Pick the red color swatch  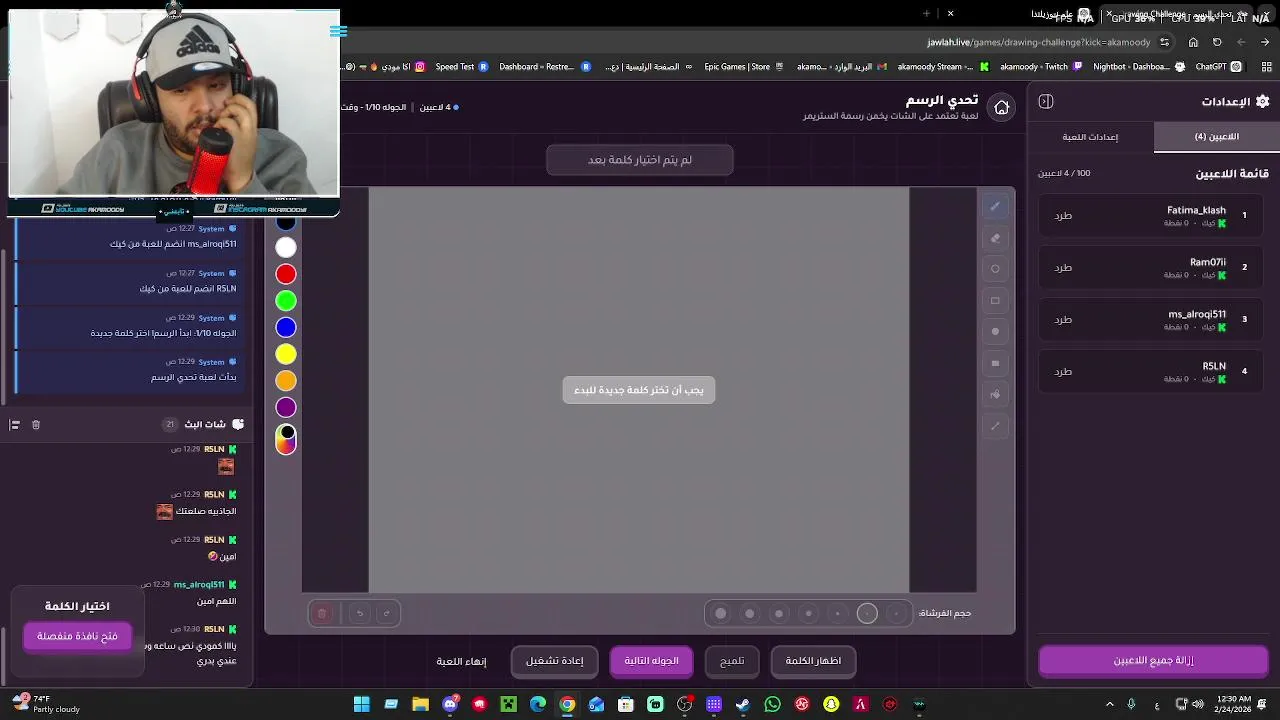(x=286, y=274)
